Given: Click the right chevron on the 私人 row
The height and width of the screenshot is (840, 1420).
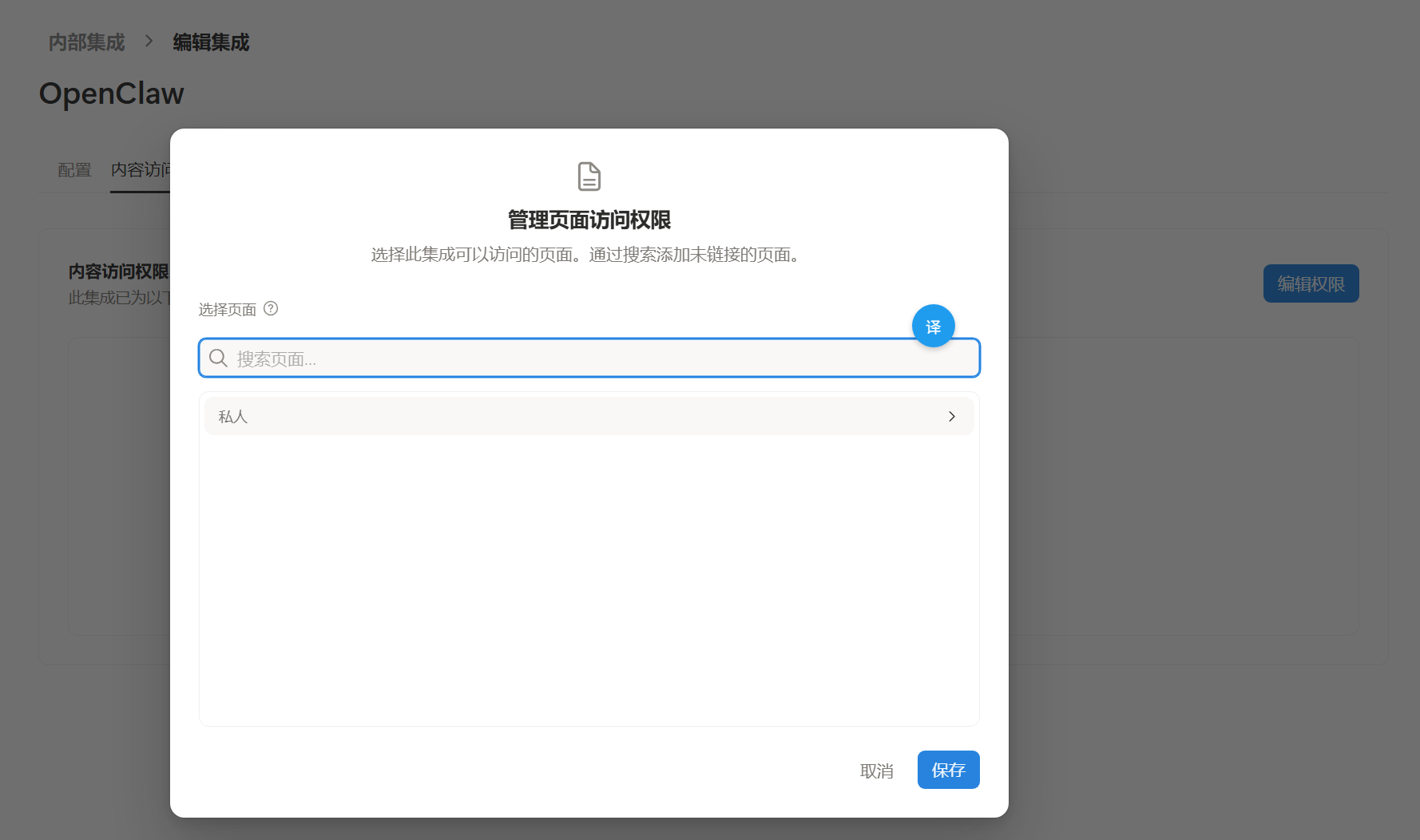Looking at the screenshot, I should click(x=952, y=416).
